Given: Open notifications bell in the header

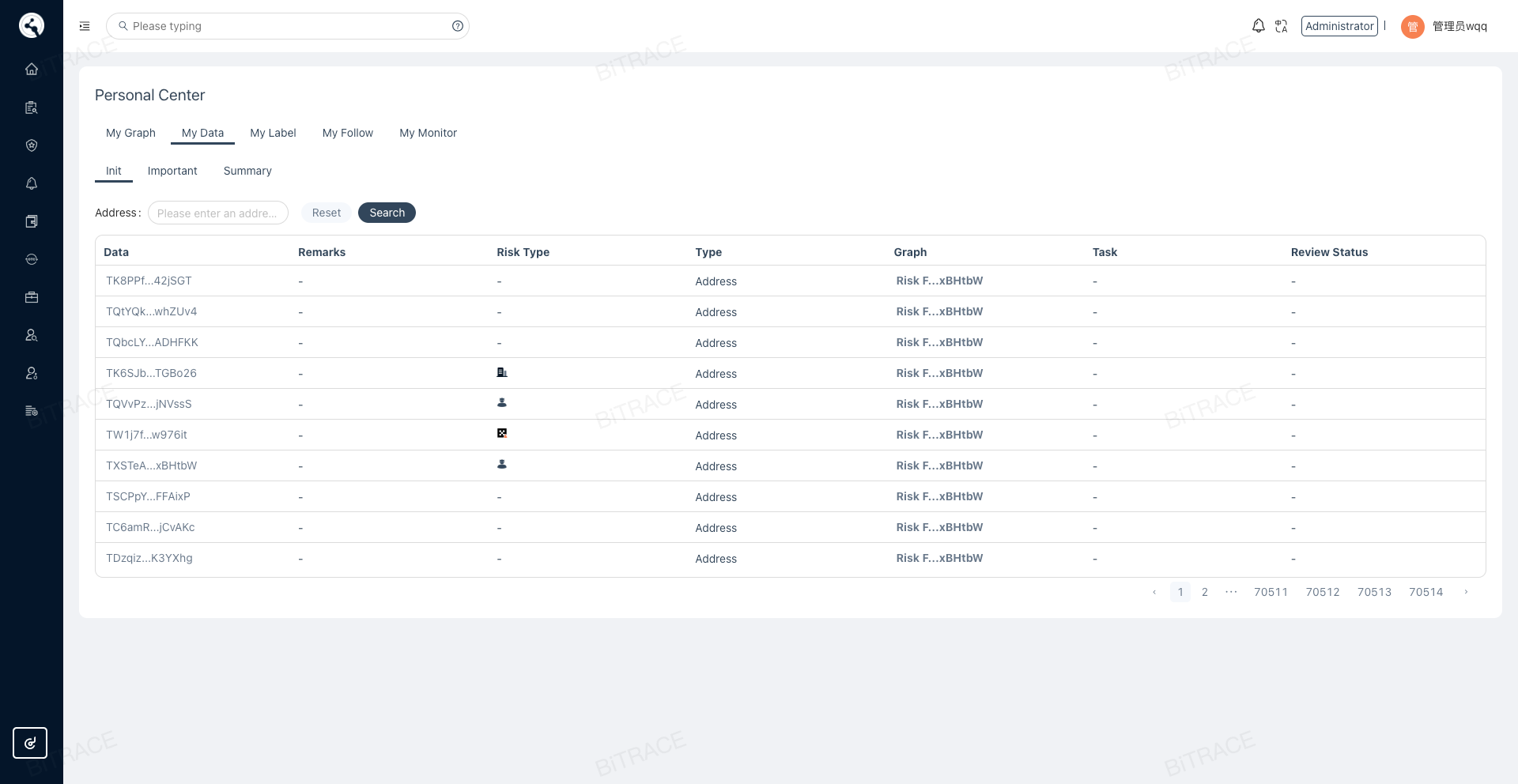Looking at the screenshot, I should click(x=1259, y=26).
